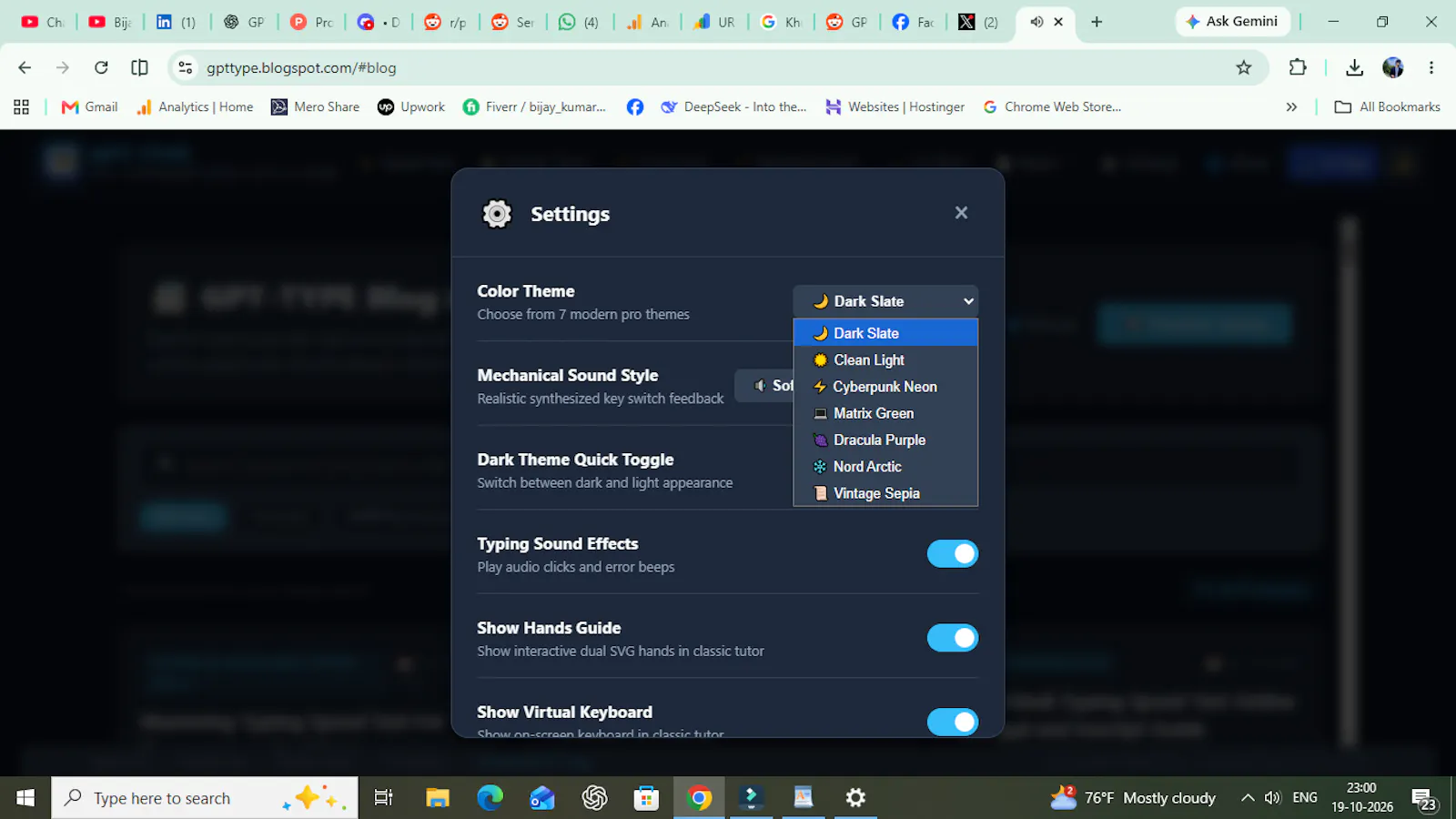This screenshot has width=1456, height=819.
Task: Open the Color Theme dropdown showing Dark Slate
Action: pyautogui.click(x=885, y=301)
